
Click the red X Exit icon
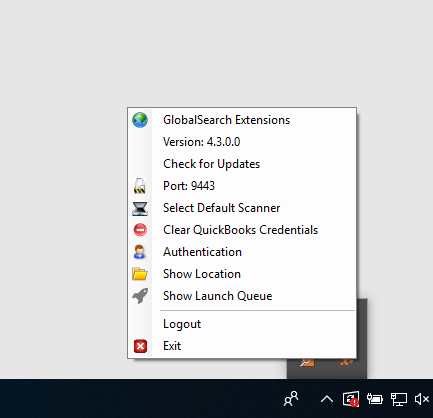[x=140, y=346]
